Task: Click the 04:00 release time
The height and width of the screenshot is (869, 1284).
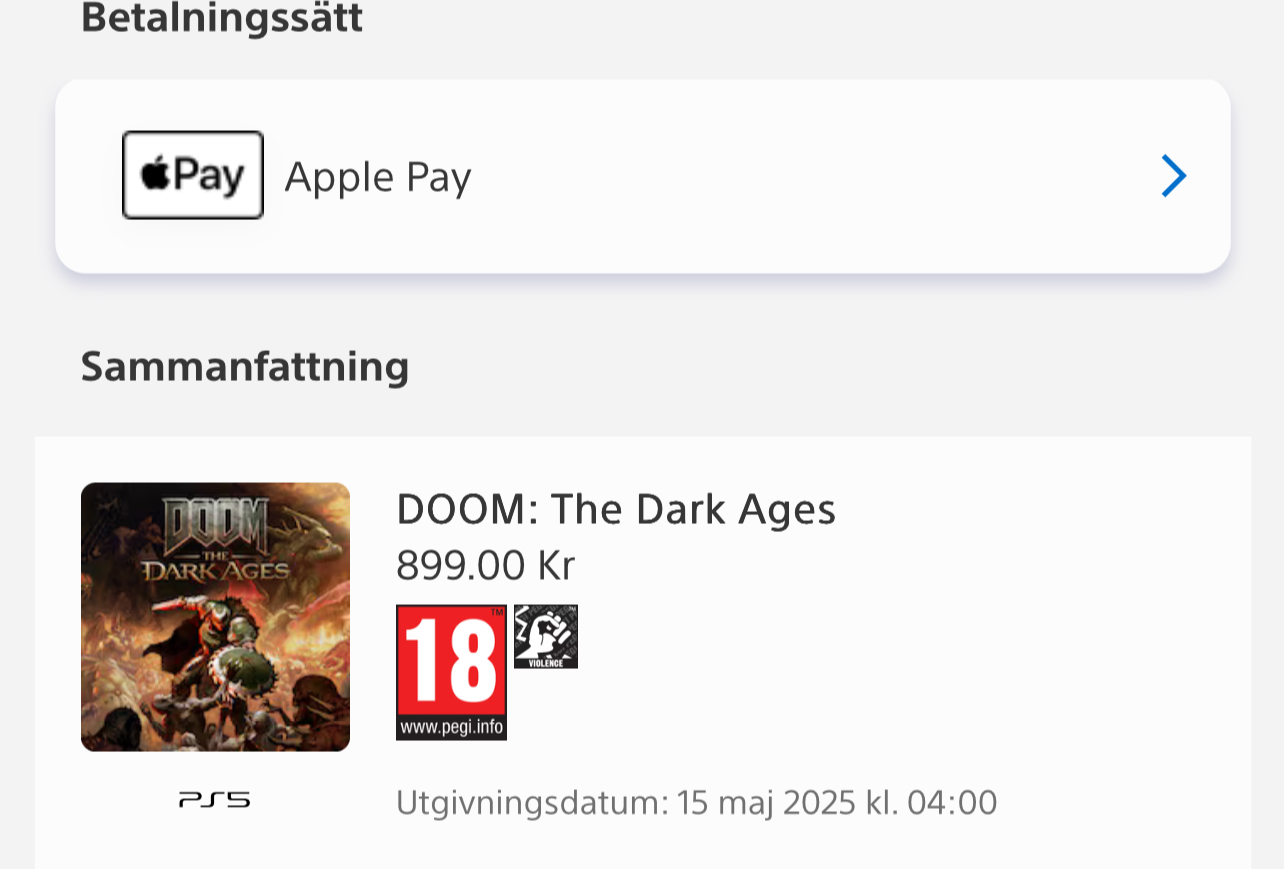Action: pos(952,803)
